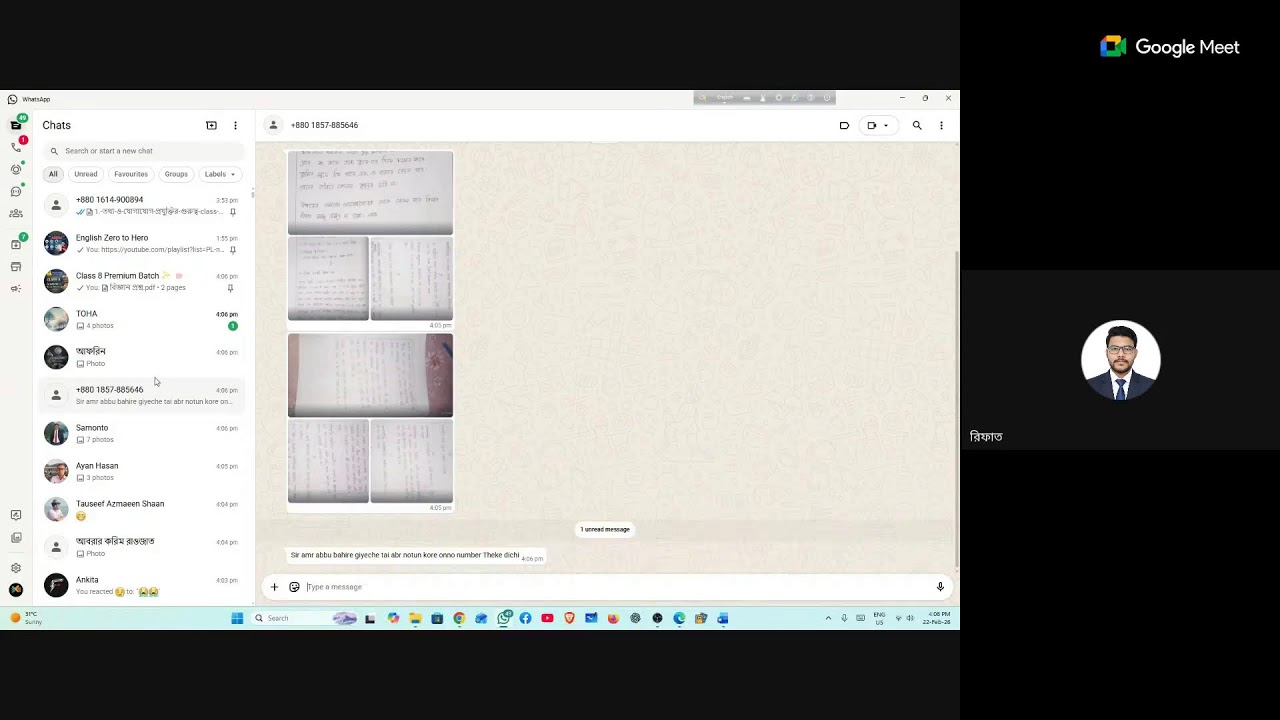Open the Ankita chat

coord(143,585)
